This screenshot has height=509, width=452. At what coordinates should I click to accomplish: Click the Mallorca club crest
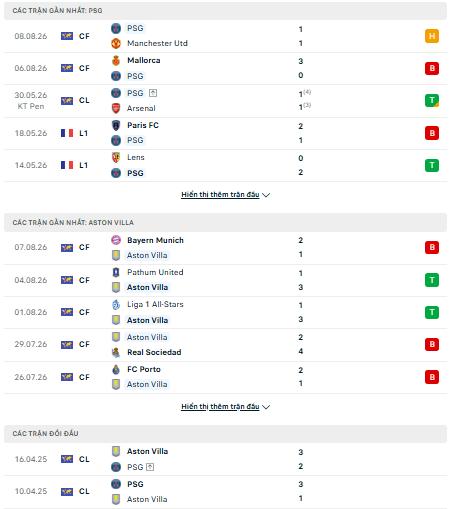coord(116,60)
